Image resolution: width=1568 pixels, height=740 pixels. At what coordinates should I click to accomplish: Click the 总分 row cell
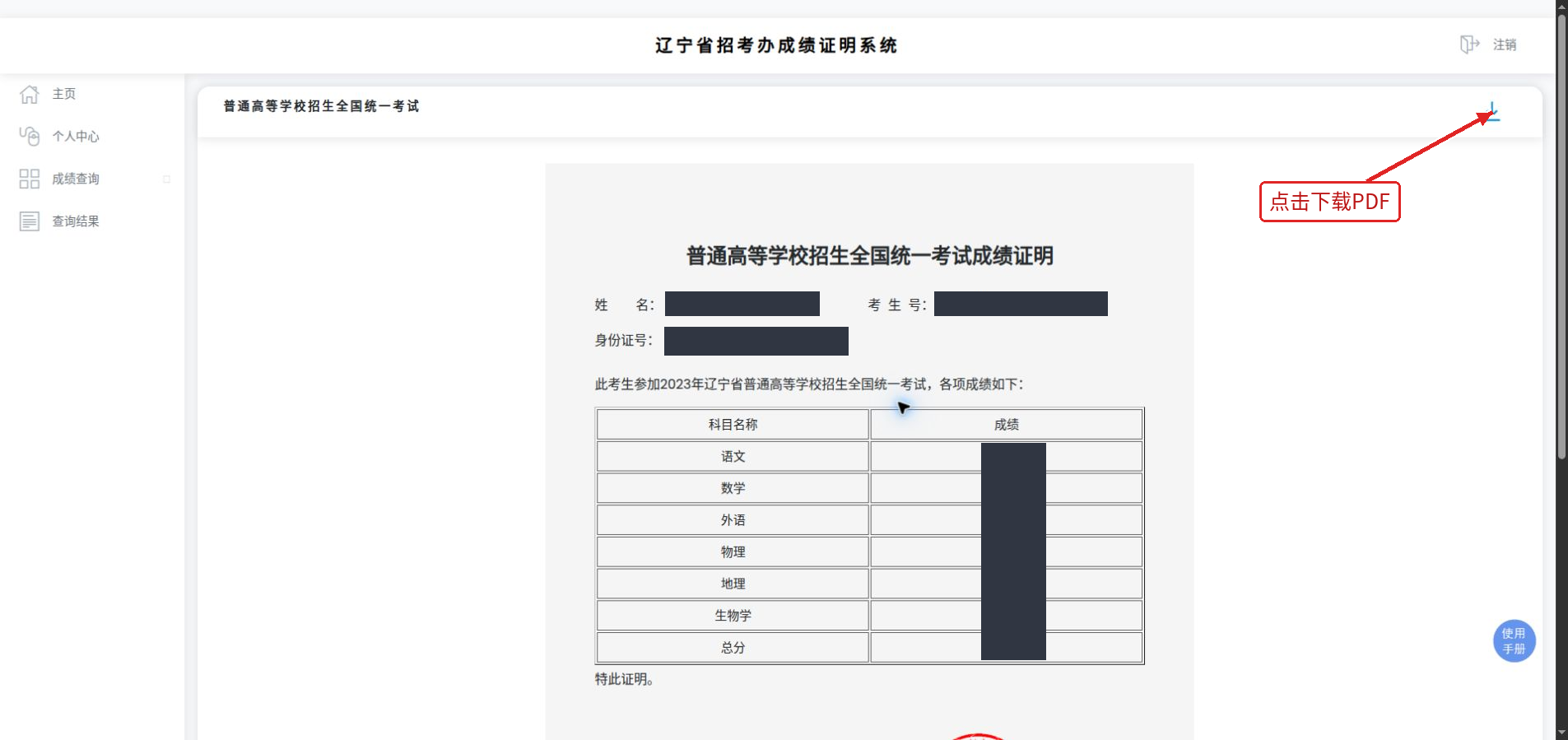pos(733,647)
